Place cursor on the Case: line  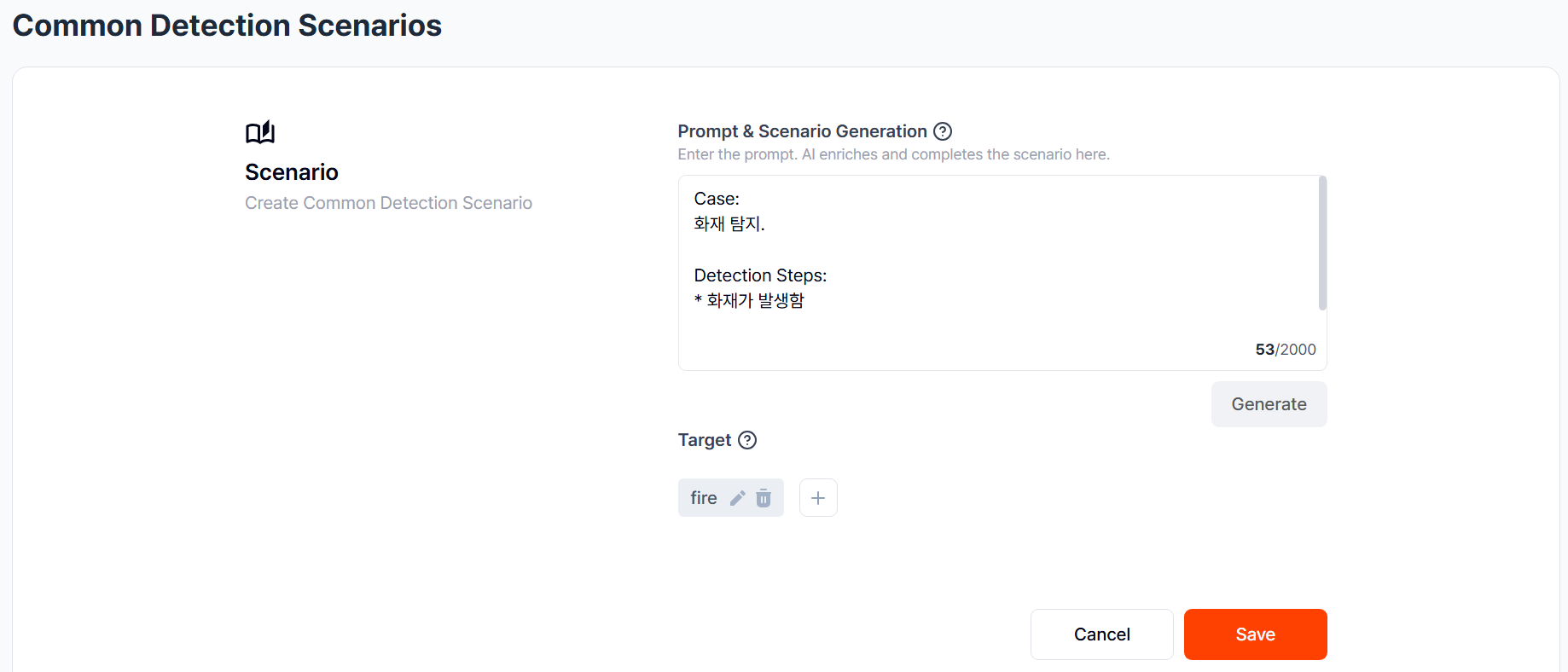717,199
